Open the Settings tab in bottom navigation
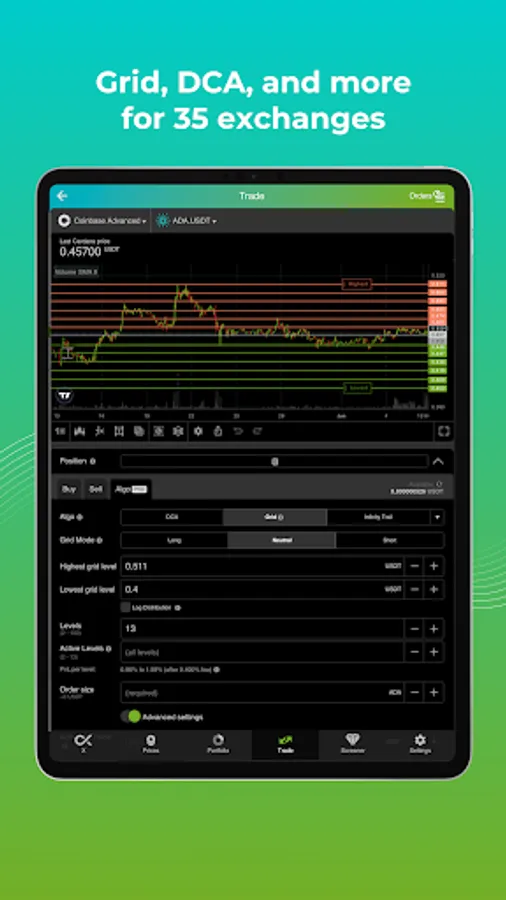 click(x=420, y=743)
